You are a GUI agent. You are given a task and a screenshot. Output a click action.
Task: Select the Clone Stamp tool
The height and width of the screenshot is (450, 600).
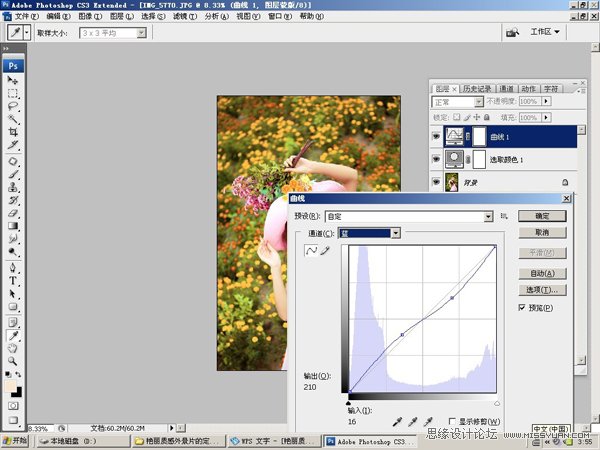click(x=13, y=187)
